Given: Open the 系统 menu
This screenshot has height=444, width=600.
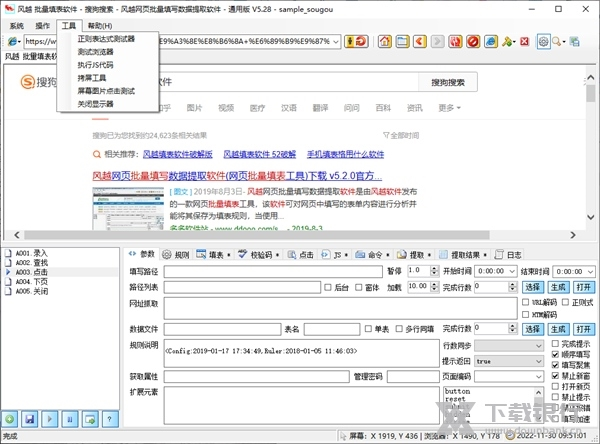Looking at the screenshot, I should point(16,26).
